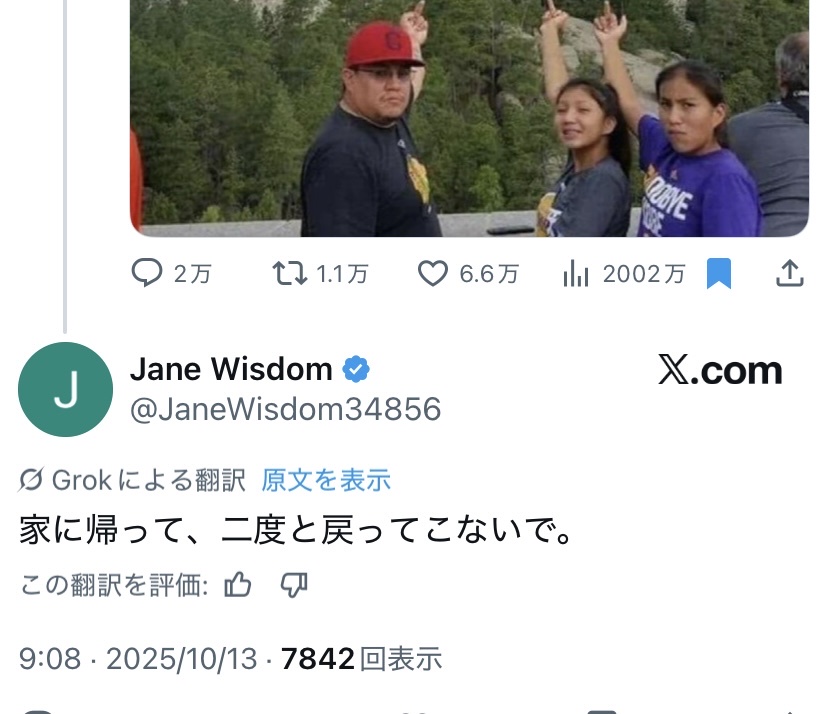The image size is (828, 714).
Task: Tap the repost arrows icon
Action: [289, 274]
